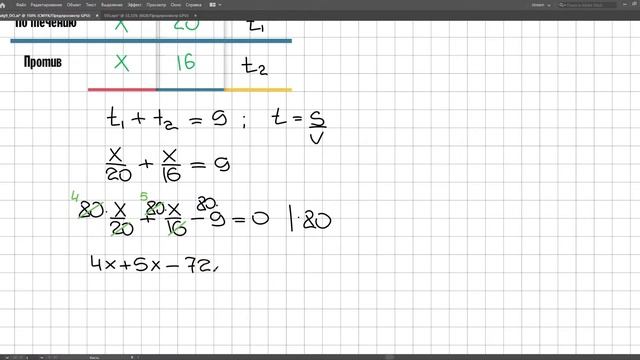Go to the Illustrator Home screen icon
This screenshot has width=640, height=360.
[2, 5]
